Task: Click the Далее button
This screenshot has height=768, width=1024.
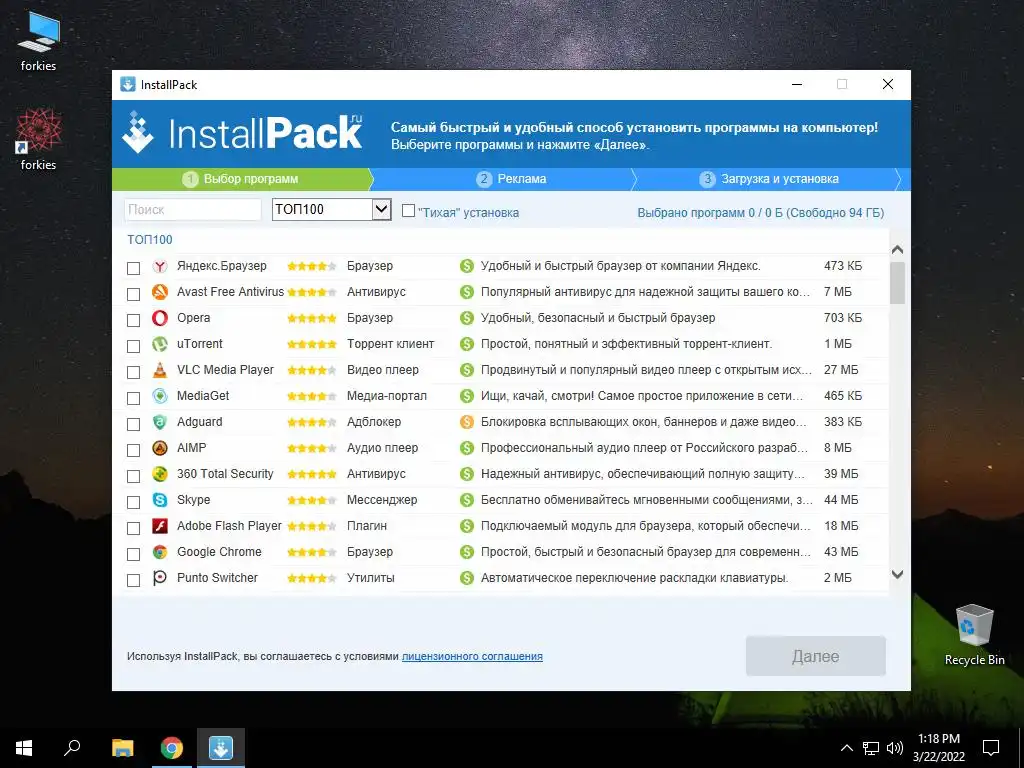Action: click(x=816, y=656)
